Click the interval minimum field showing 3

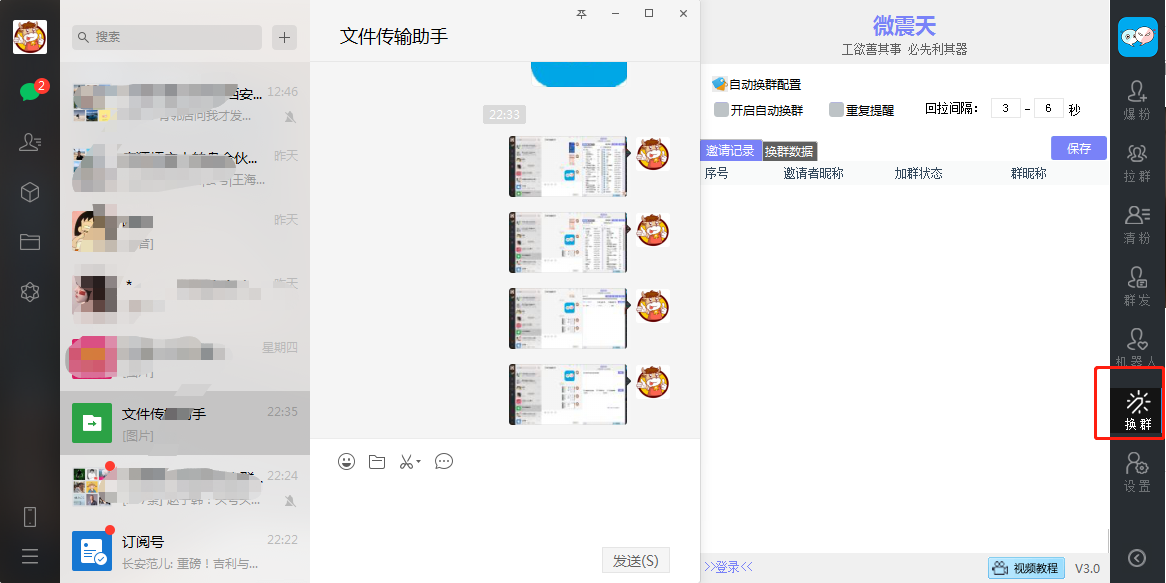click(1006, 109)
